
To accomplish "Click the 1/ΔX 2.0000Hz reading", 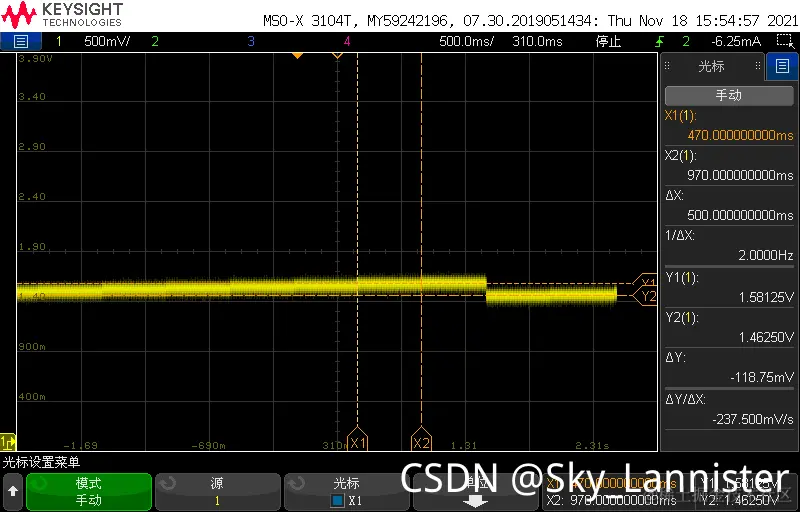I will tap(729, 245).
